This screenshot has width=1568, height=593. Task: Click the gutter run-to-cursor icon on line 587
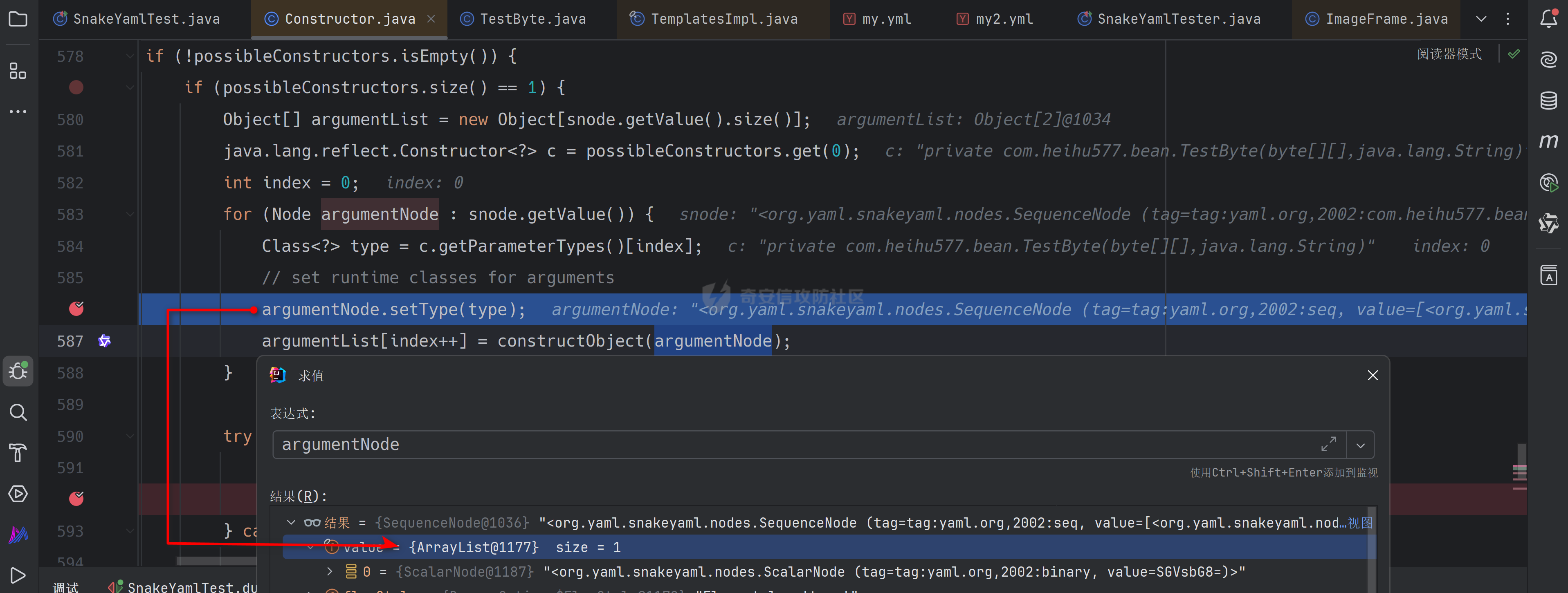click(105, 341)
